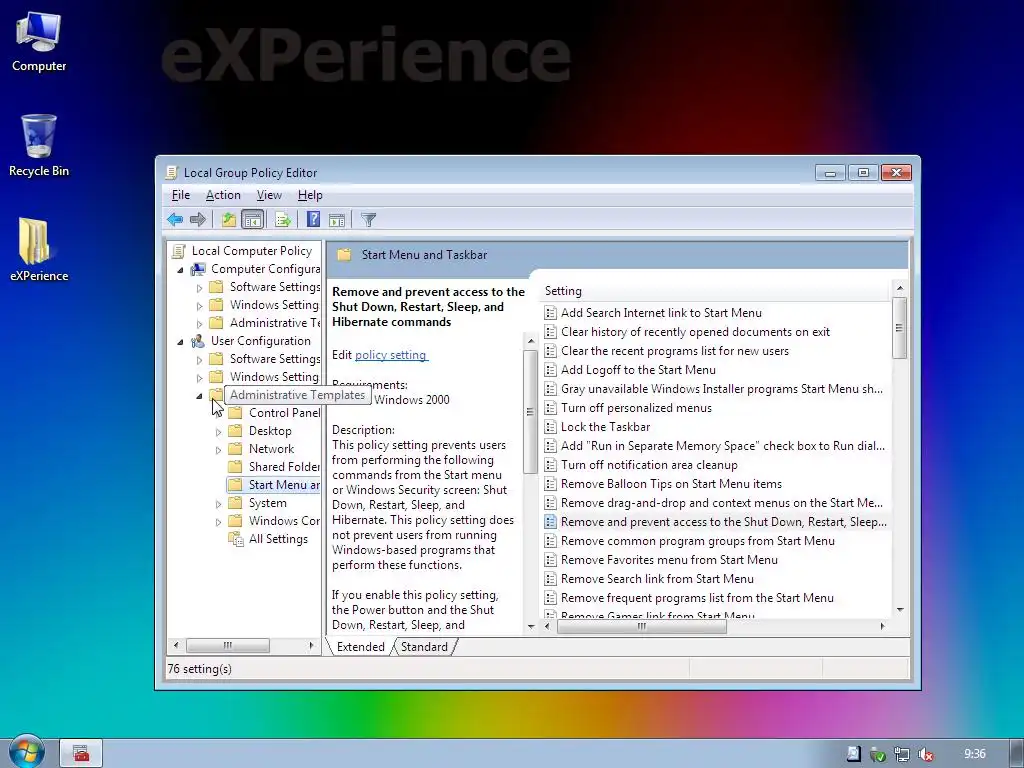
Task: Select Remove Search link from Start Menu
Action: [657, 579]
